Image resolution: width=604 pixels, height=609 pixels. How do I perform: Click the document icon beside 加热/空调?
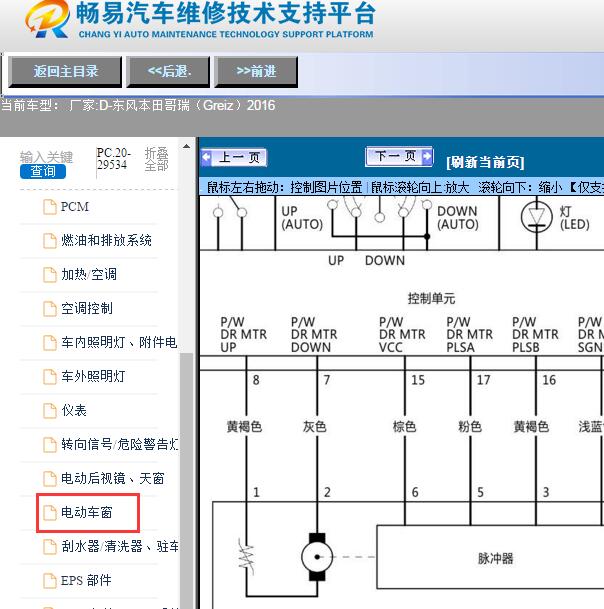(x=50, y=274)
